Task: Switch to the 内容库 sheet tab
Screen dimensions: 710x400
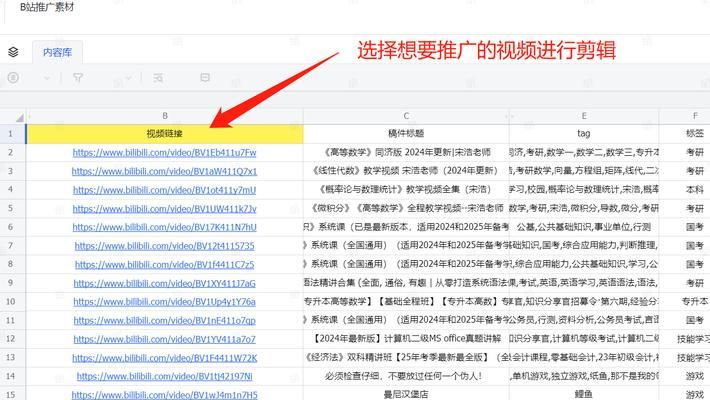Action: [x=58, y=53]
